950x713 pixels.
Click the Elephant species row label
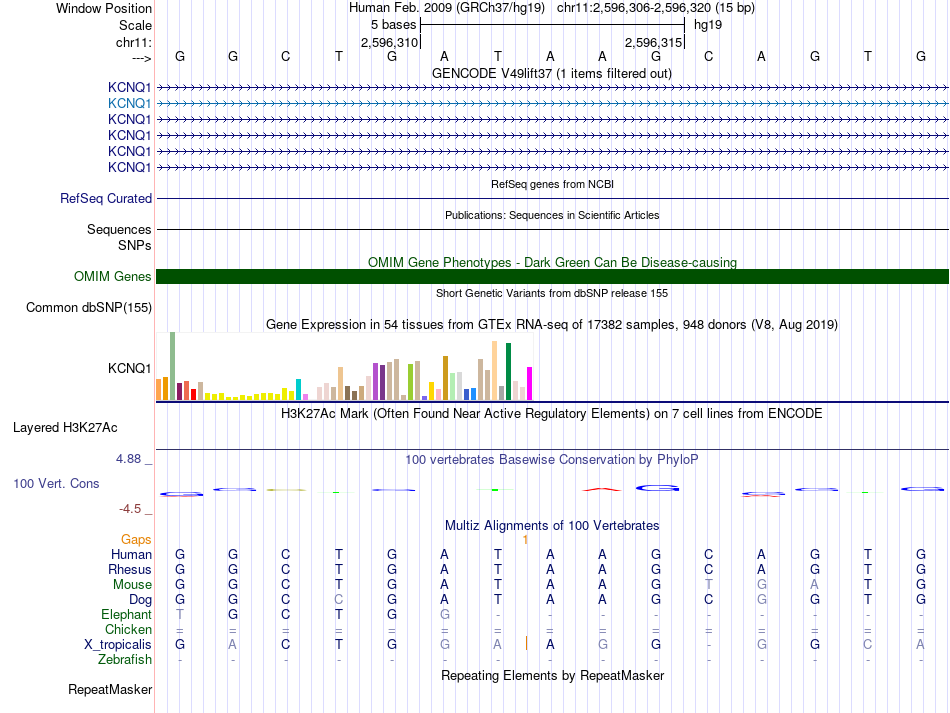coord(126,615)
